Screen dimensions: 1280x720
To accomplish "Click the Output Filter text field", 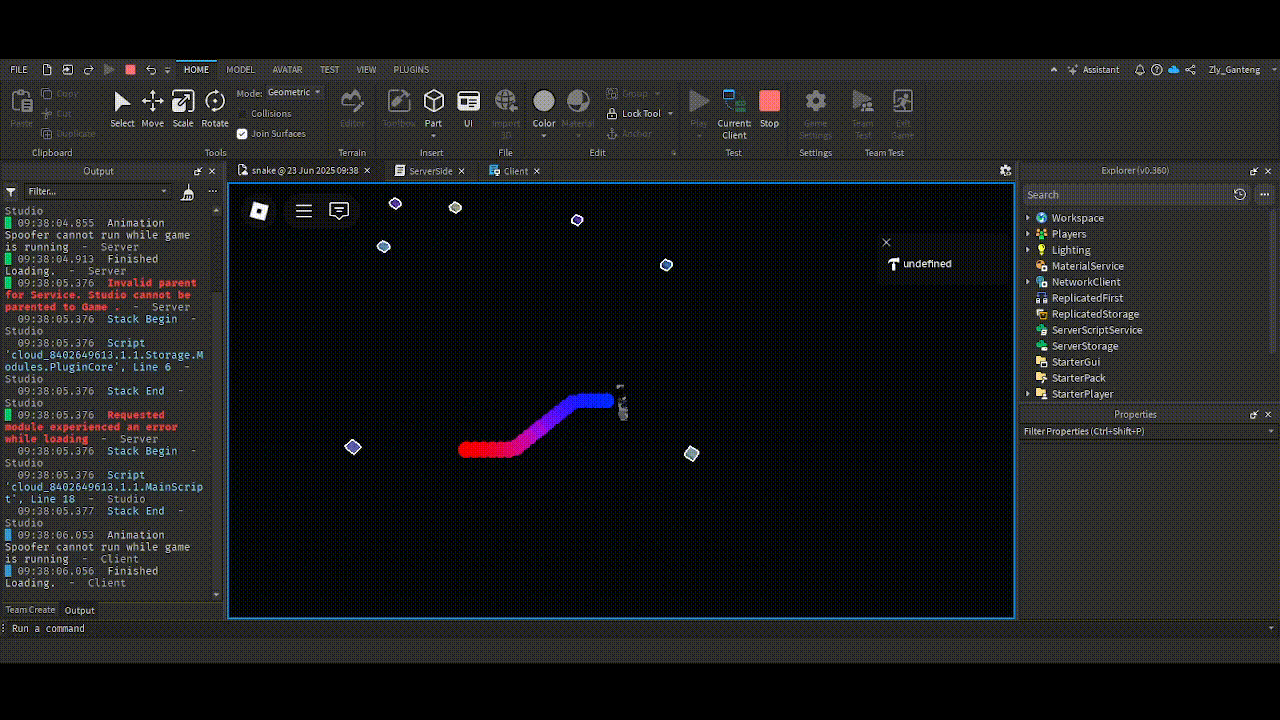I will tap(98, 192).
